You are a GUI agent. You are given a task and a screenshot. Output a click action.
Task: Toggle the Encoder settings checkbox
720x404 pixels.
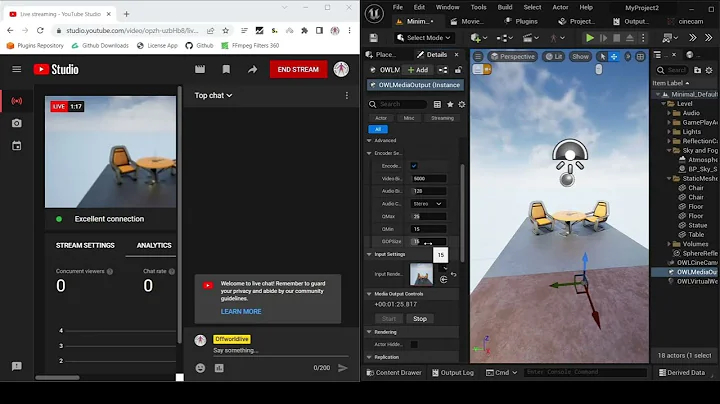click(414, 166)
